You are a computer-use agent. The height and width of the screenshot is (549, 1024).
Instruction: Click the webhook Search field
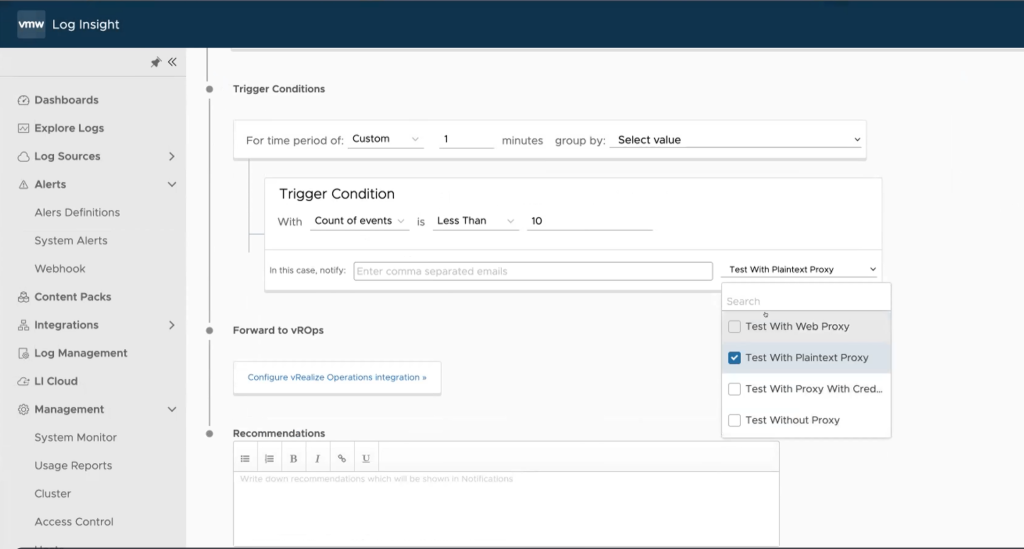[x=806, y=301]
